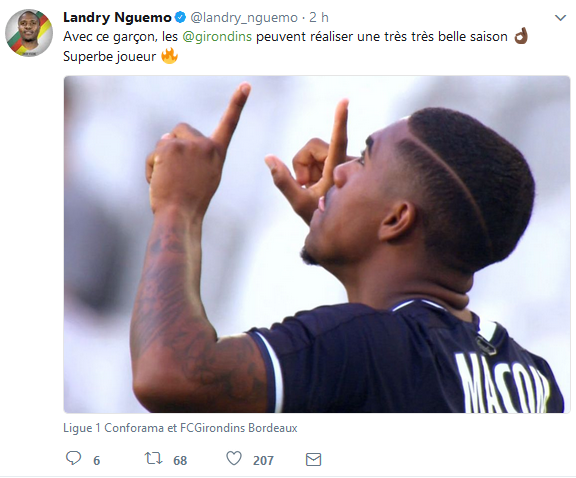Like the tweet with the heart icon
This screenshot has width=576, height=478.
click(234, 459)
